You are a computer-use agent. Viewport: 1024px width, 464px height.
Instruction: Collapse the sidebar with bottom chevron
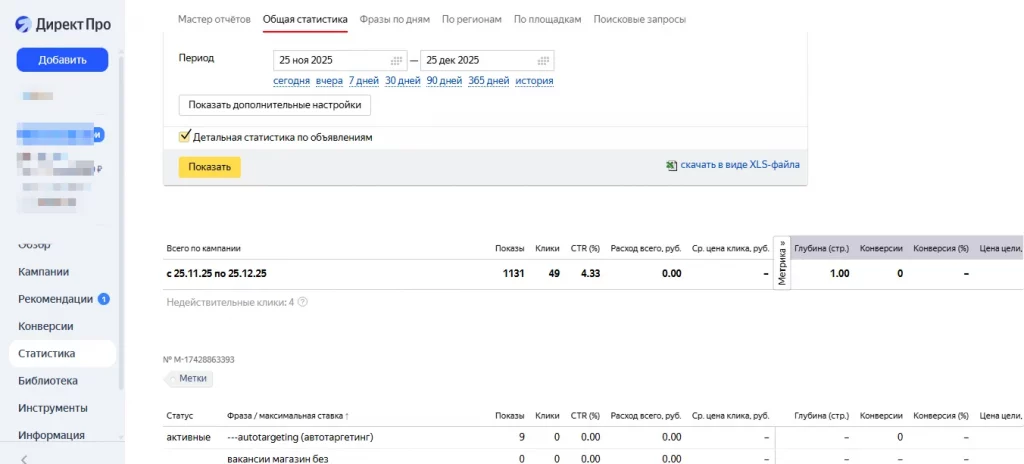[x=24, y=458]
